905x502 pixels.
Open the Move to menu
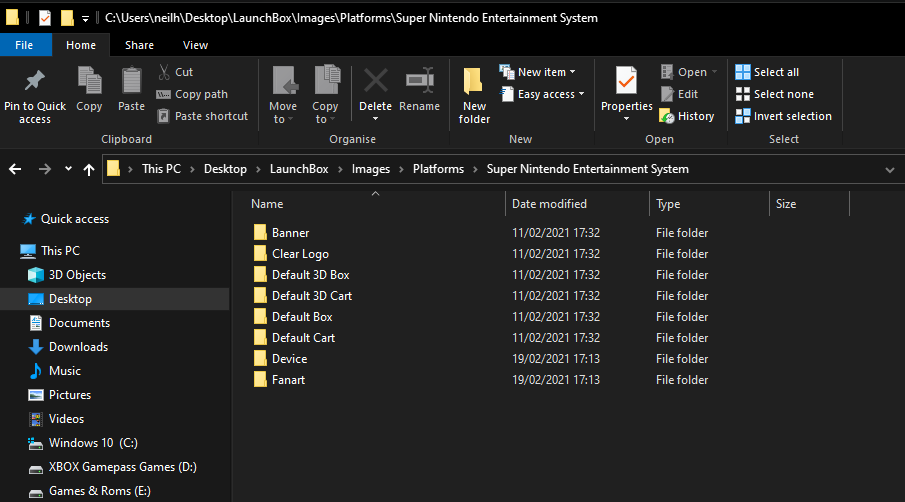283,95
